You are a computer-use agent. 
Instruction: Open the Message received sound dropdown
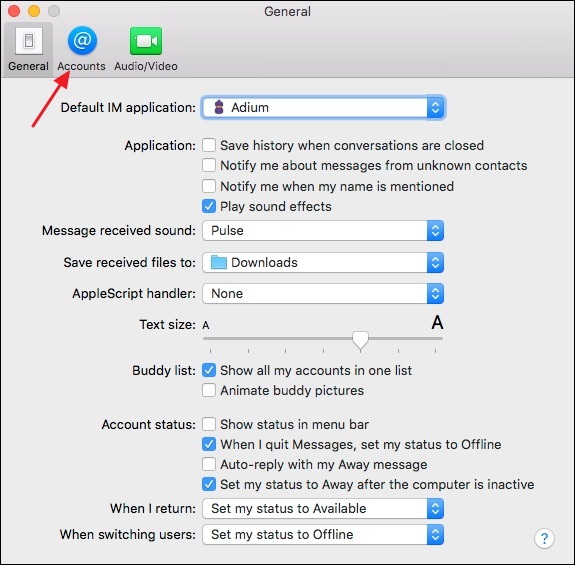[323, 231]
